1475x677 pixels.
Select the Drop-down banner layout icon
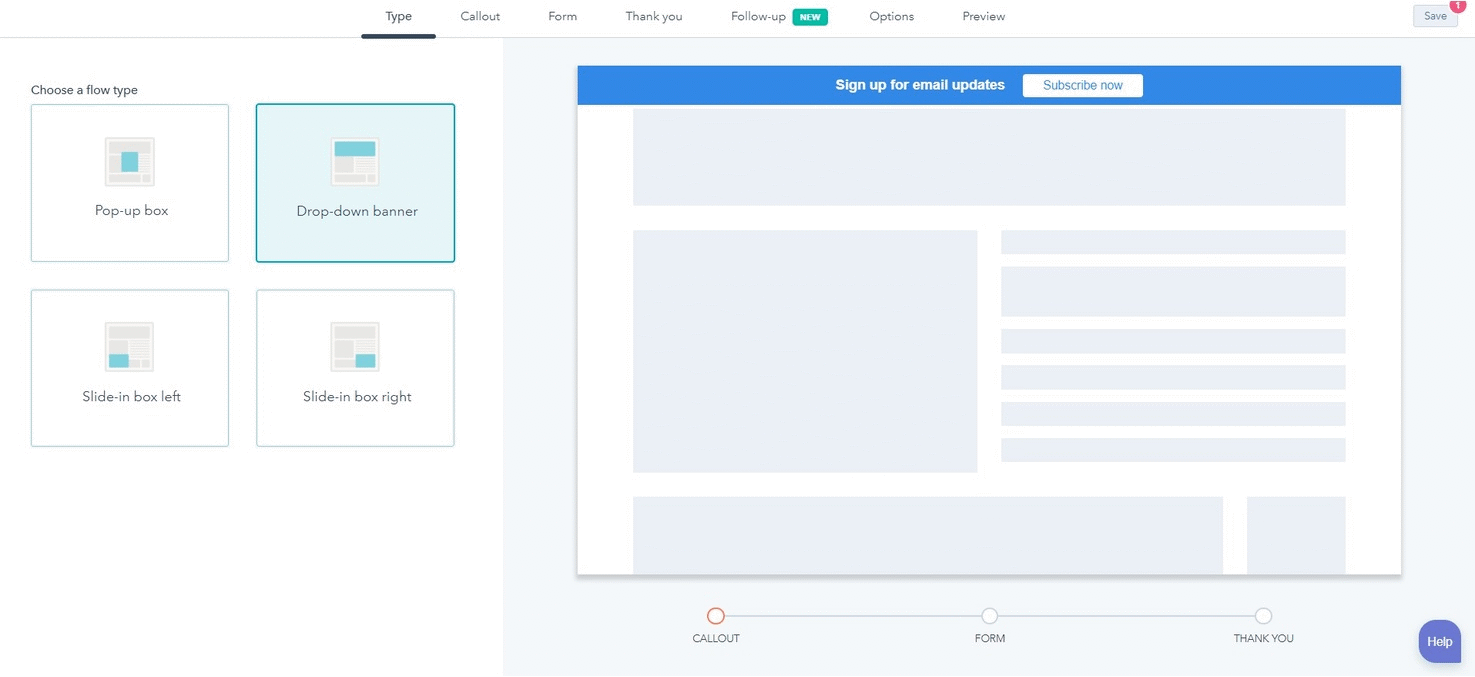point(355,162)
